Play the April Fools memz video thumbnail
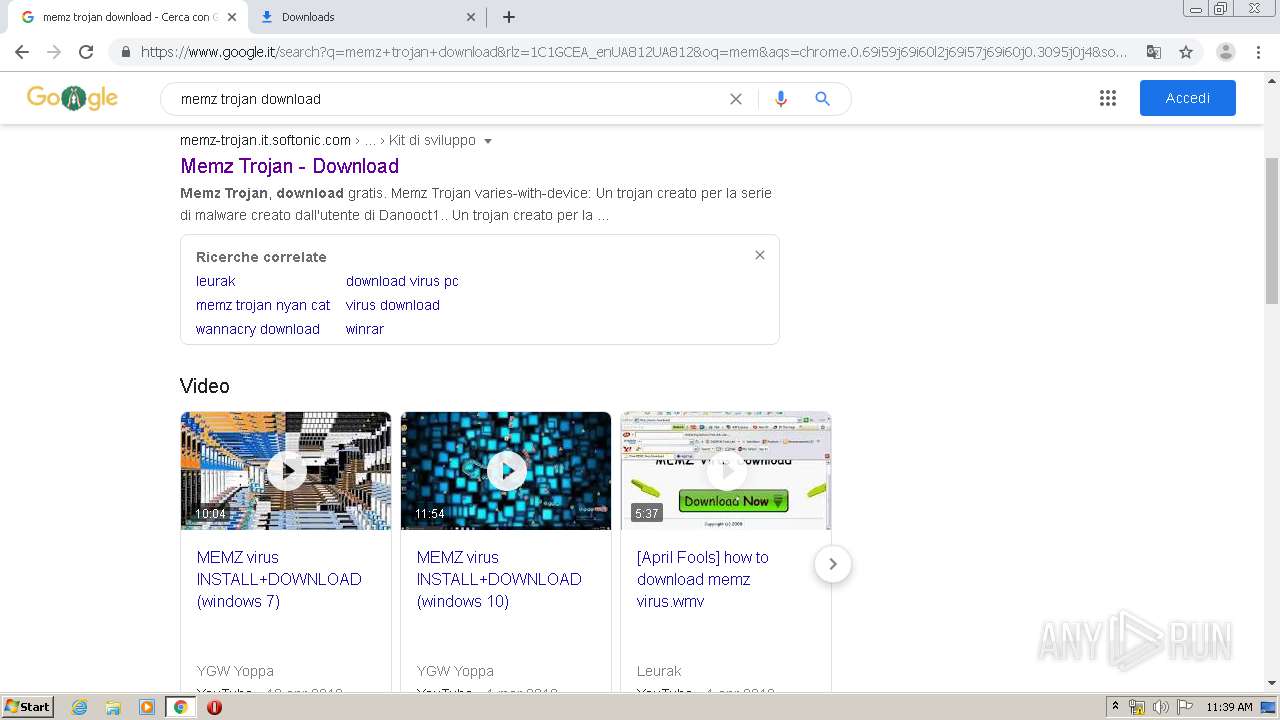The width and height of the screenshot is (1280, 720). (x=726, y=470)
